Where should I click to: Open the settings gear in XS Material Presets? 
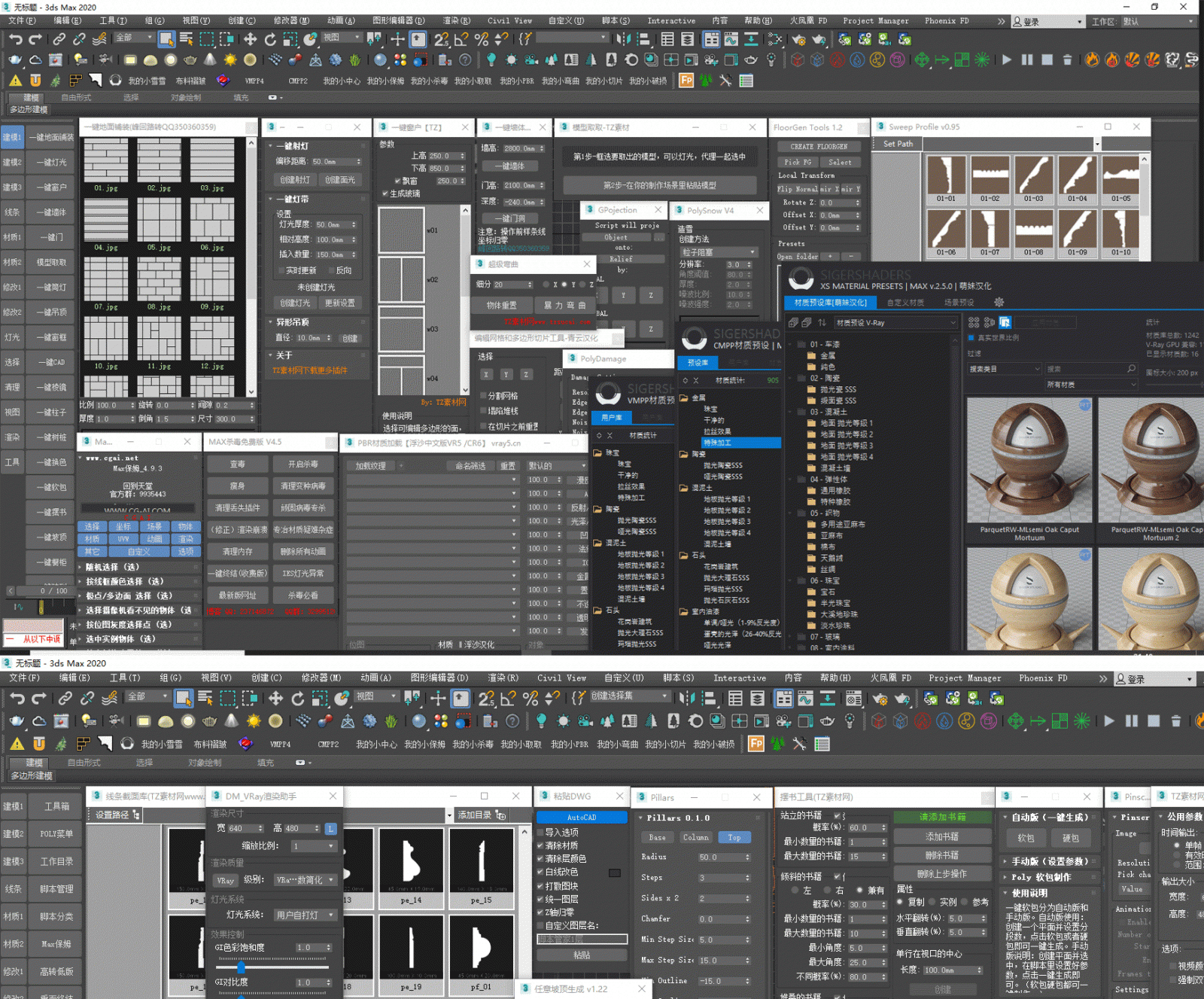click(999, 303)
